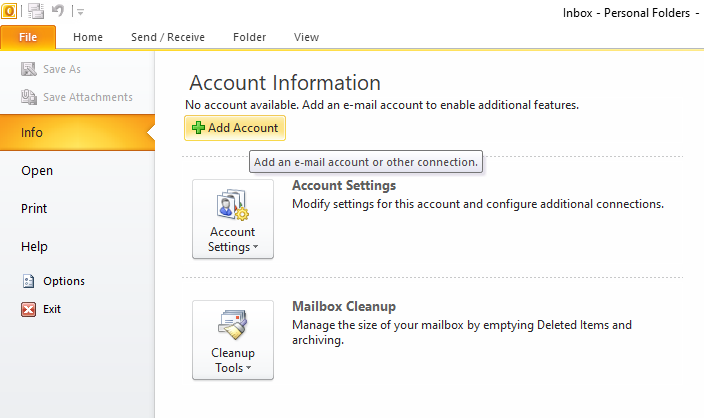The width and height of the screenshot is (704, 418).
Task: Open the File tab
Action: [x=28, y=37]
